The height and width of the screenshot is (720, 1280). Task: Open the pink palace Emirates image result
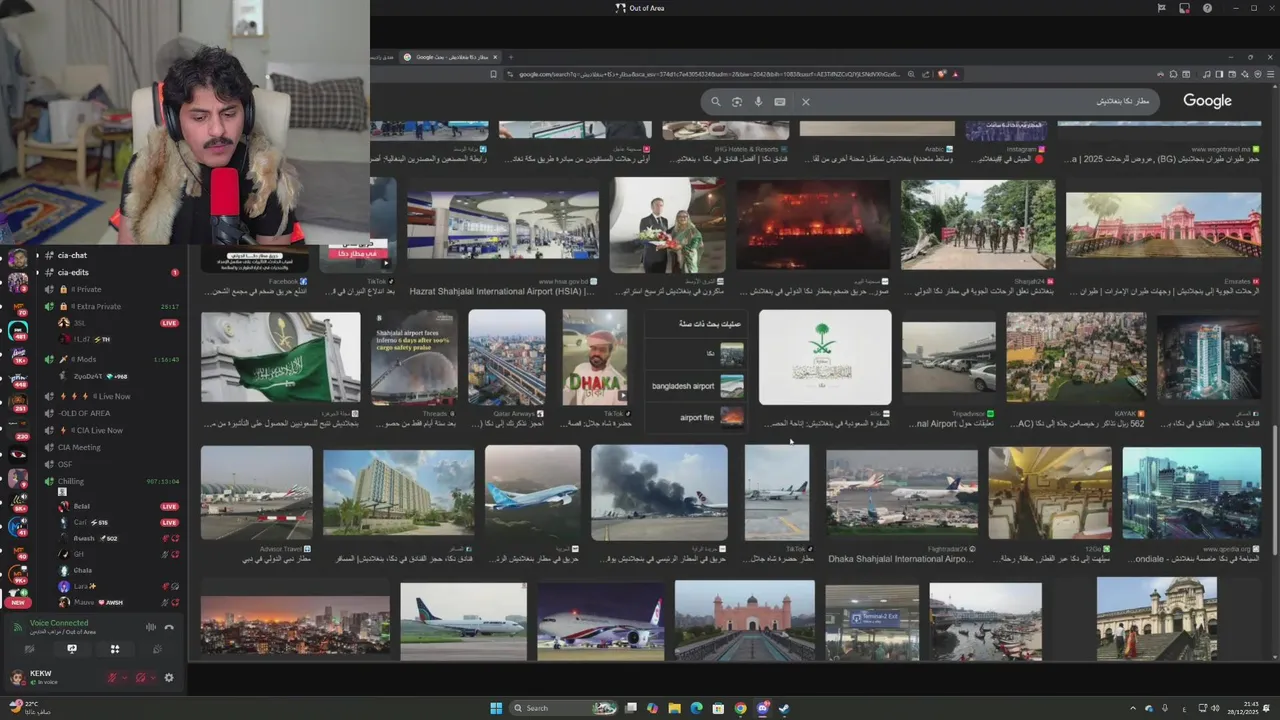tap(1163, 226)
